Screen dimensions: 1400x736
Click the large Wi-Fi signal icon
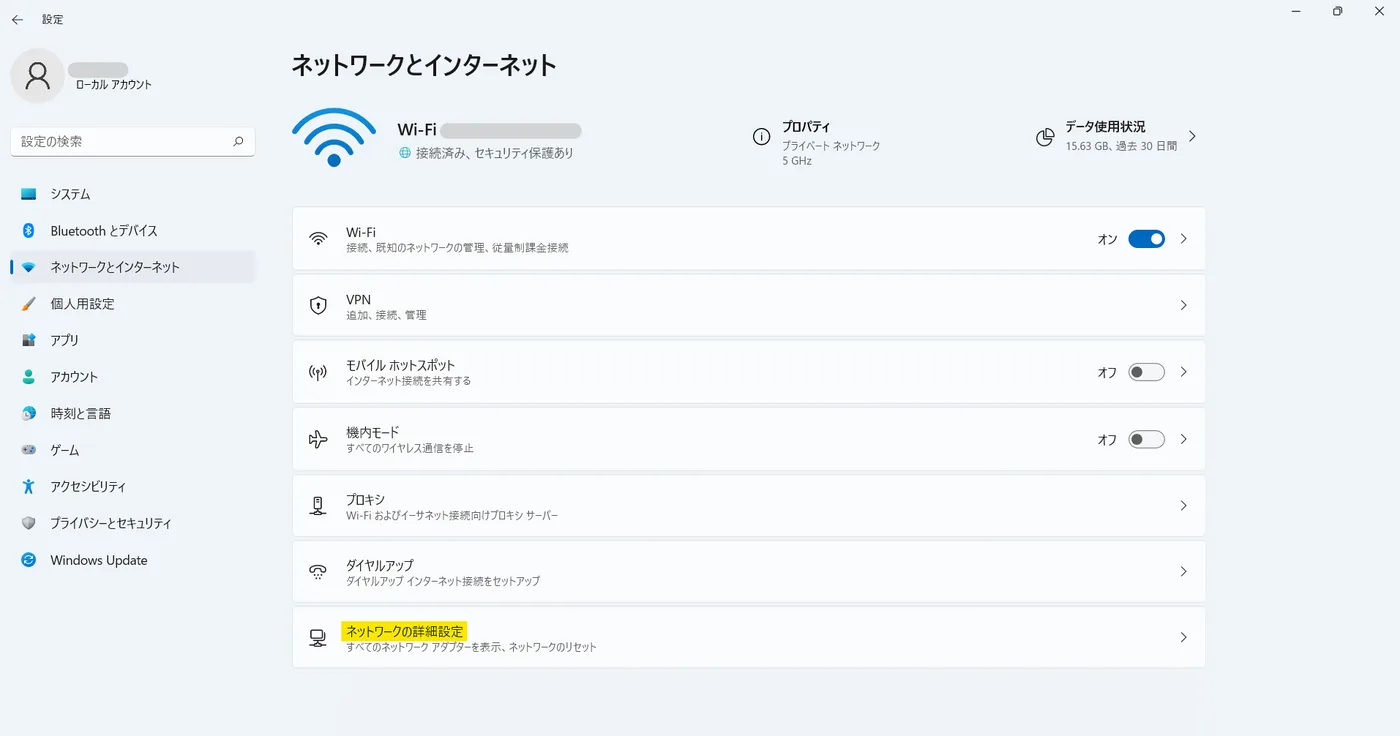(x=334, y=136)
